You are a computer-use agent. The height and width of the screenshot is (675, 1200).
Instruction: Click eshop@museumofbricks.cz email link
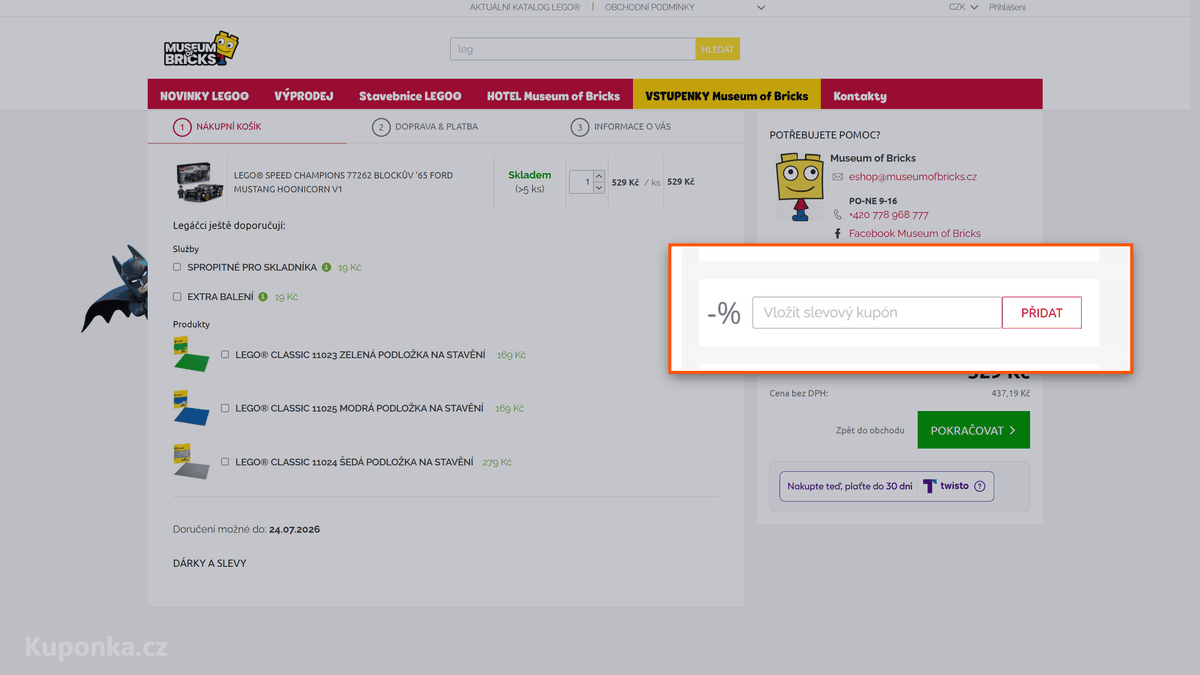[x=913, y=177]
